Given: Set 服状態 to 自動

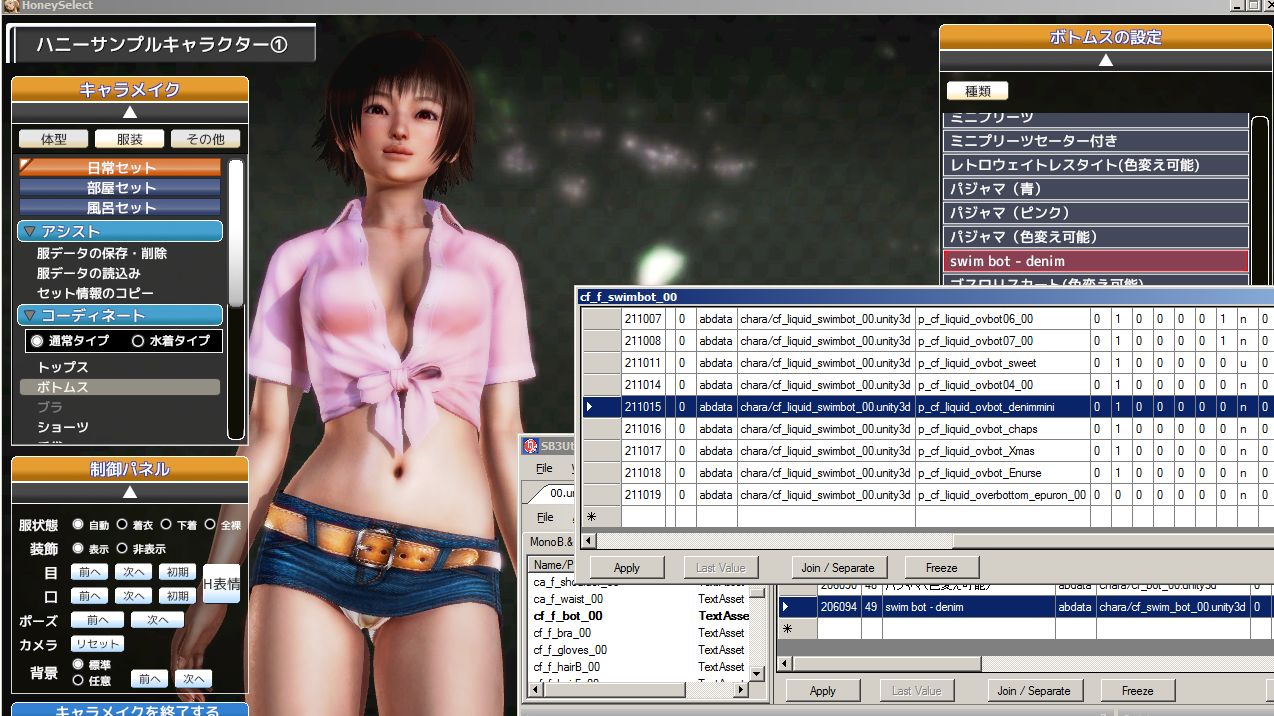Looking at the screenshot, I should point(78,524).
